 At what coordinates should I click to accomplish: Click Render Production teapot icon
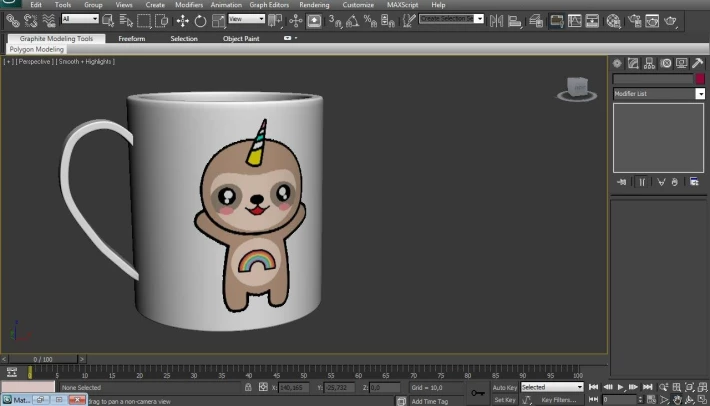coord(670,21)
